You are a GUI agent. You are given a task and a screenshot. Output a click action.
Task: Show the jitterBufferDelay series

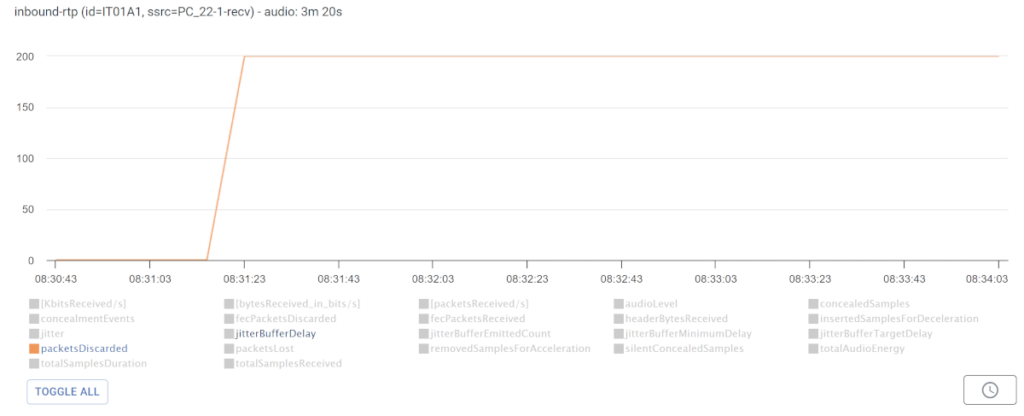277,333
